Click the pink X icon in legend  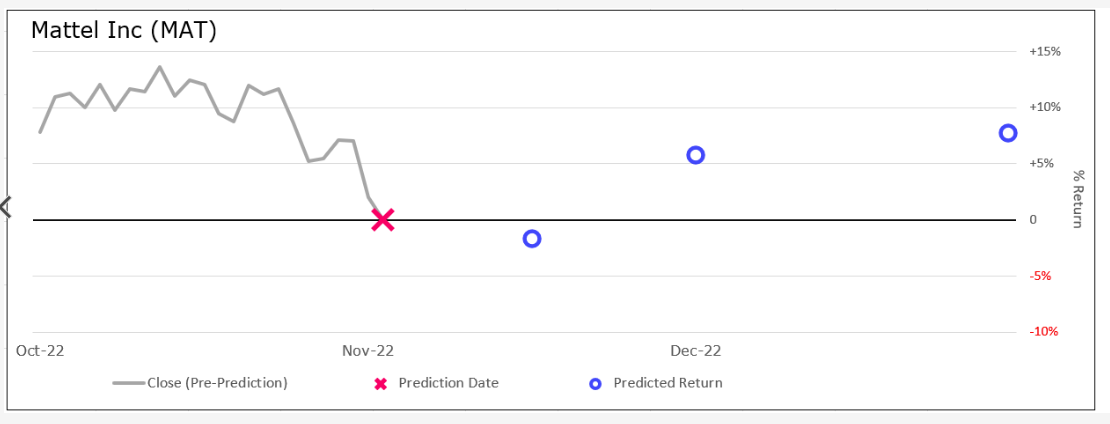(380, 383)
